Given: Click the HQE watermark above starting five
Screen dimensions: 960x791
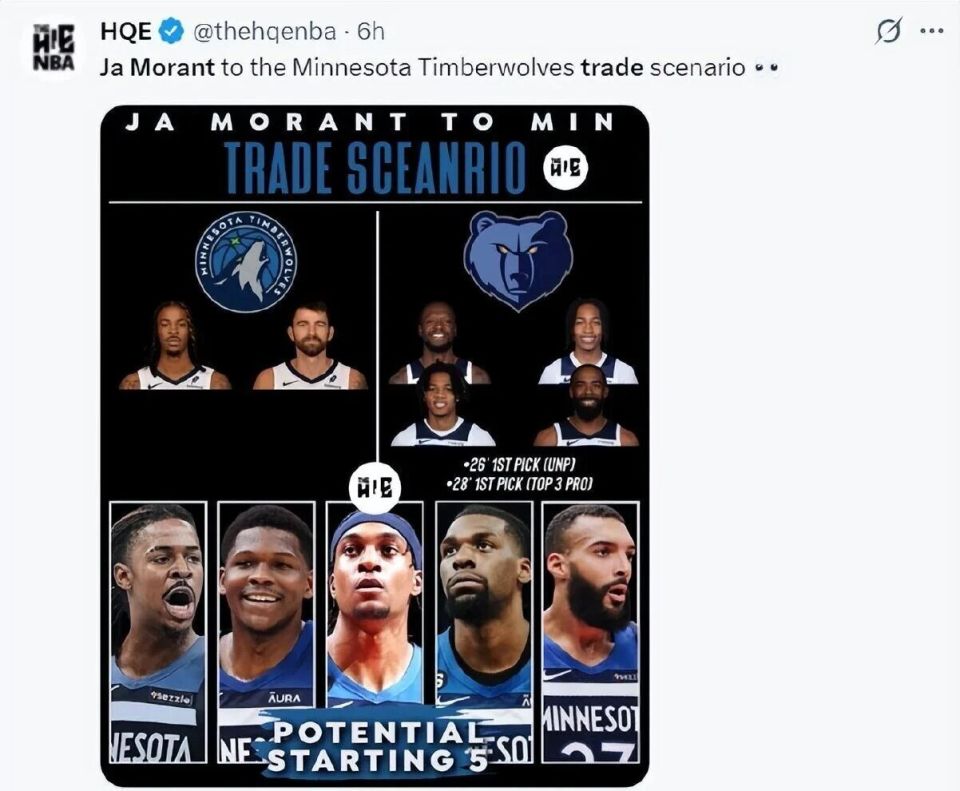Looking at the screenshot, I should 375,489.
